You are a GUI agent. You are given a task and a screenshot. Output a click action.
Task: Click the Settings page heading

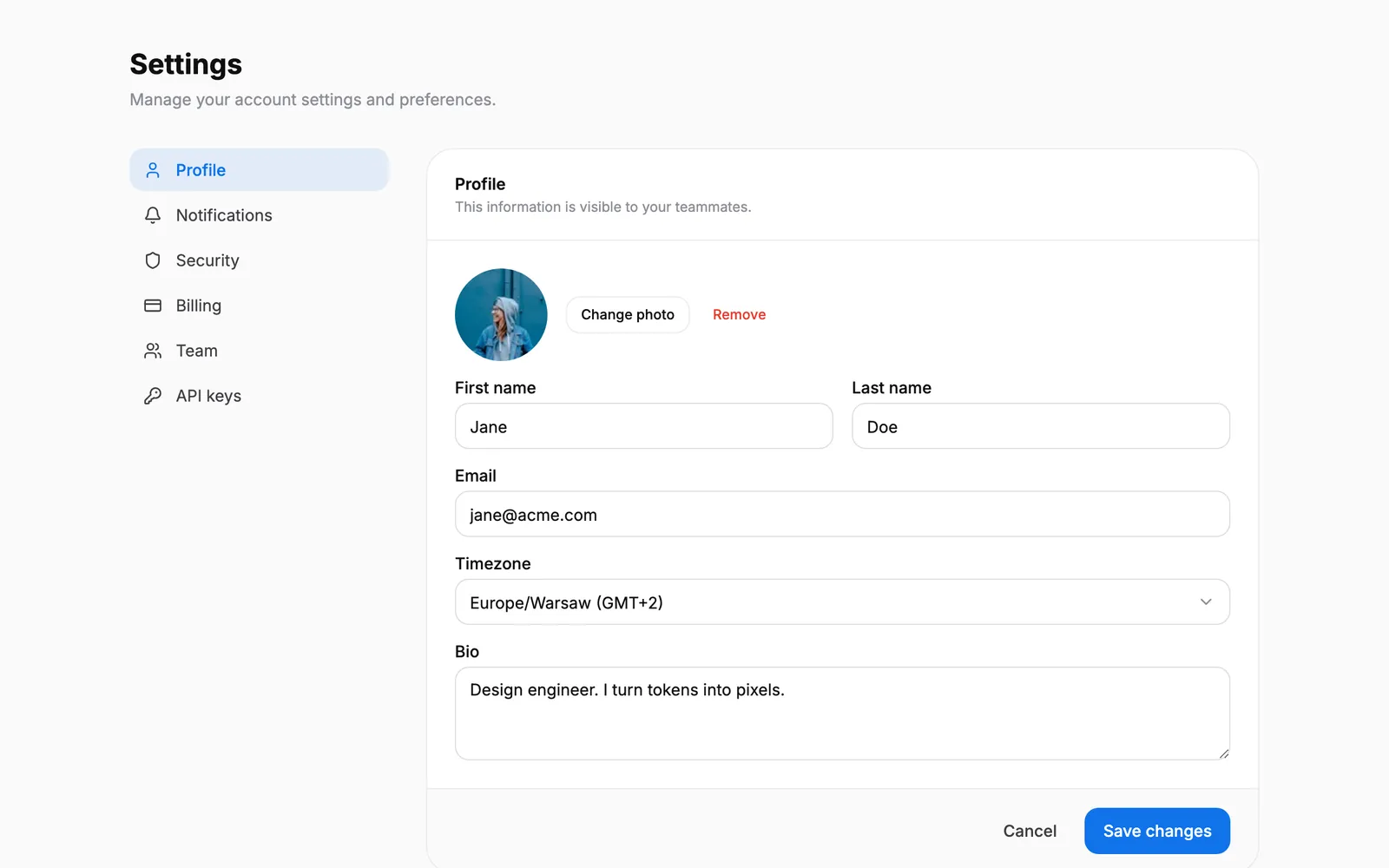[x=186, y=64]
